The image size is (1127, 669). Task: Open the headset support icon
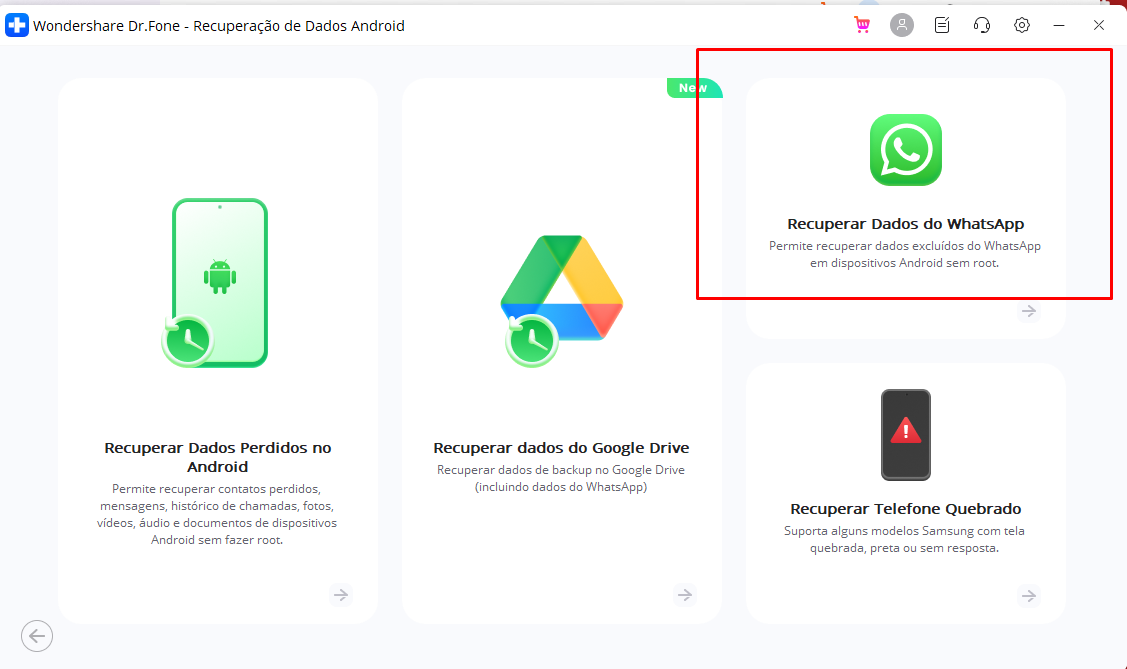[x=982, y=25]
